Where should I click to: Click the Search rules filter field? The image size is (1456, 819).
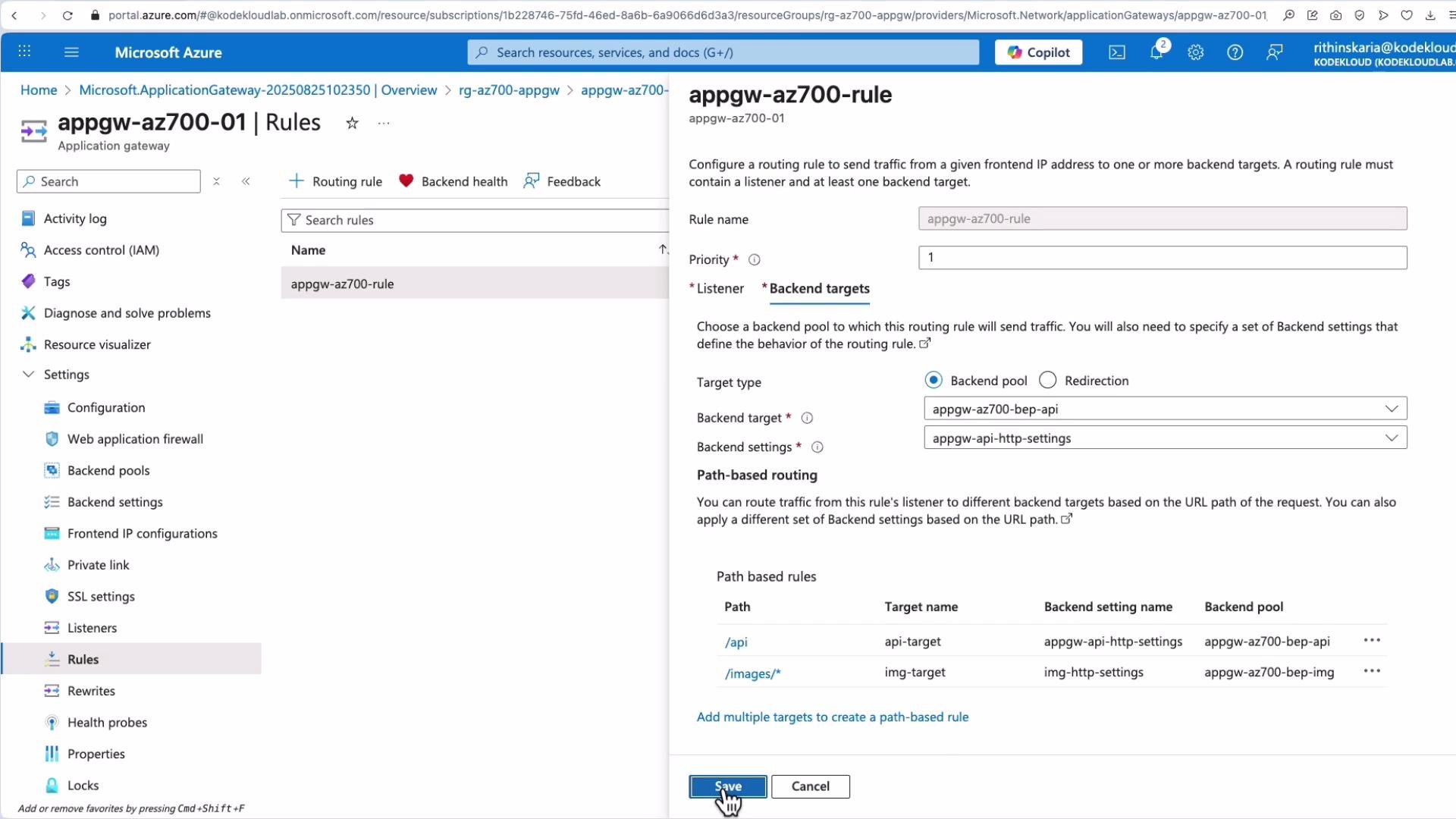pos(475,220)
